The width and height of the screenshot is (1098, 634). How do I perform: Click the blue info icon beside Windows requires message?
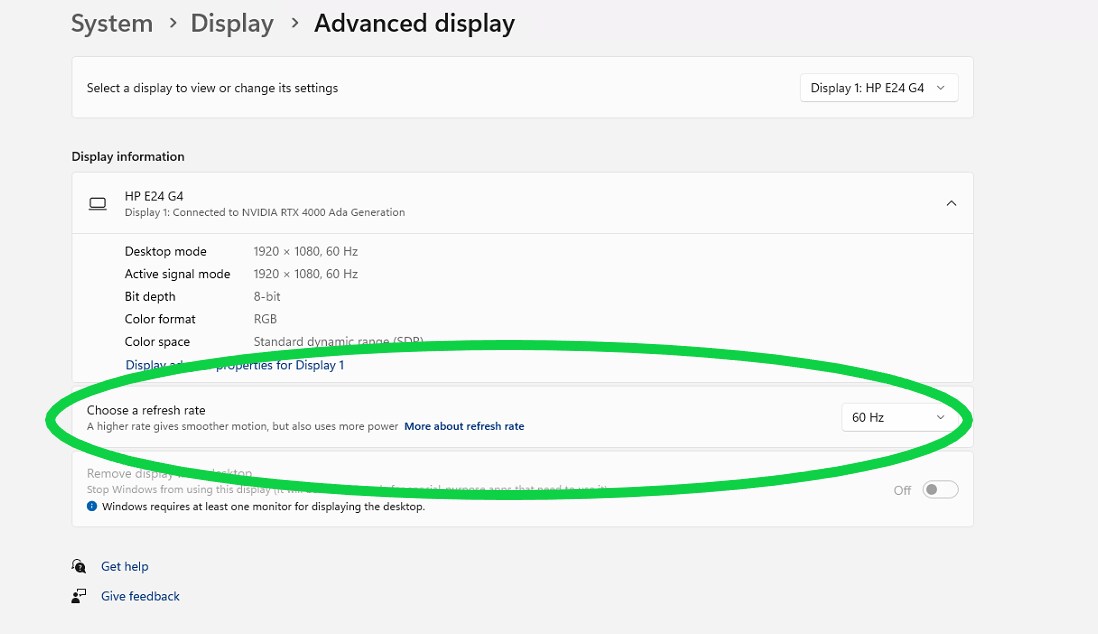pyautogui.click(x=92, y=506)
